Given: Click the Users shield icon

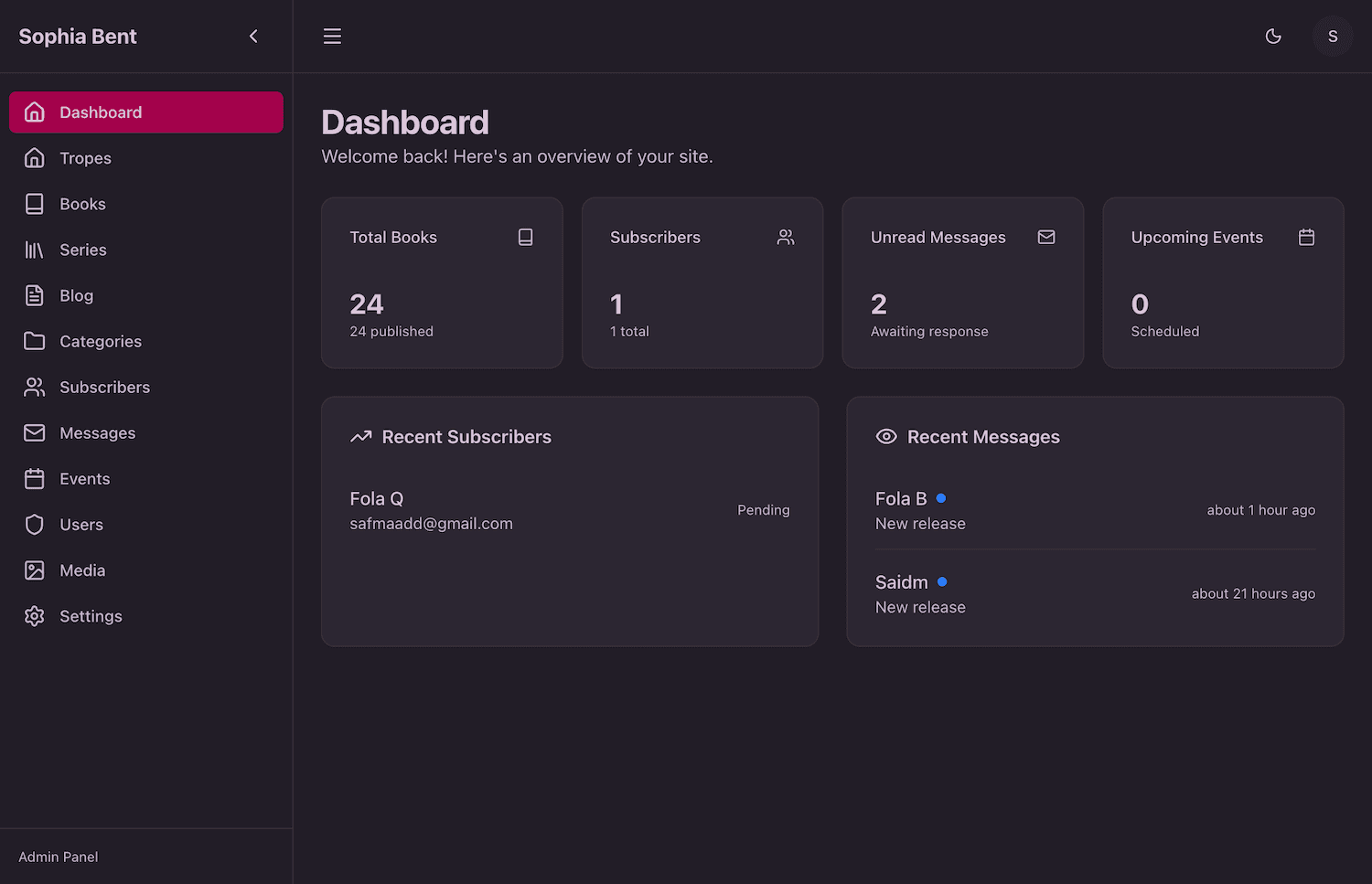Looking at the screenshot, I should [34, 524].
